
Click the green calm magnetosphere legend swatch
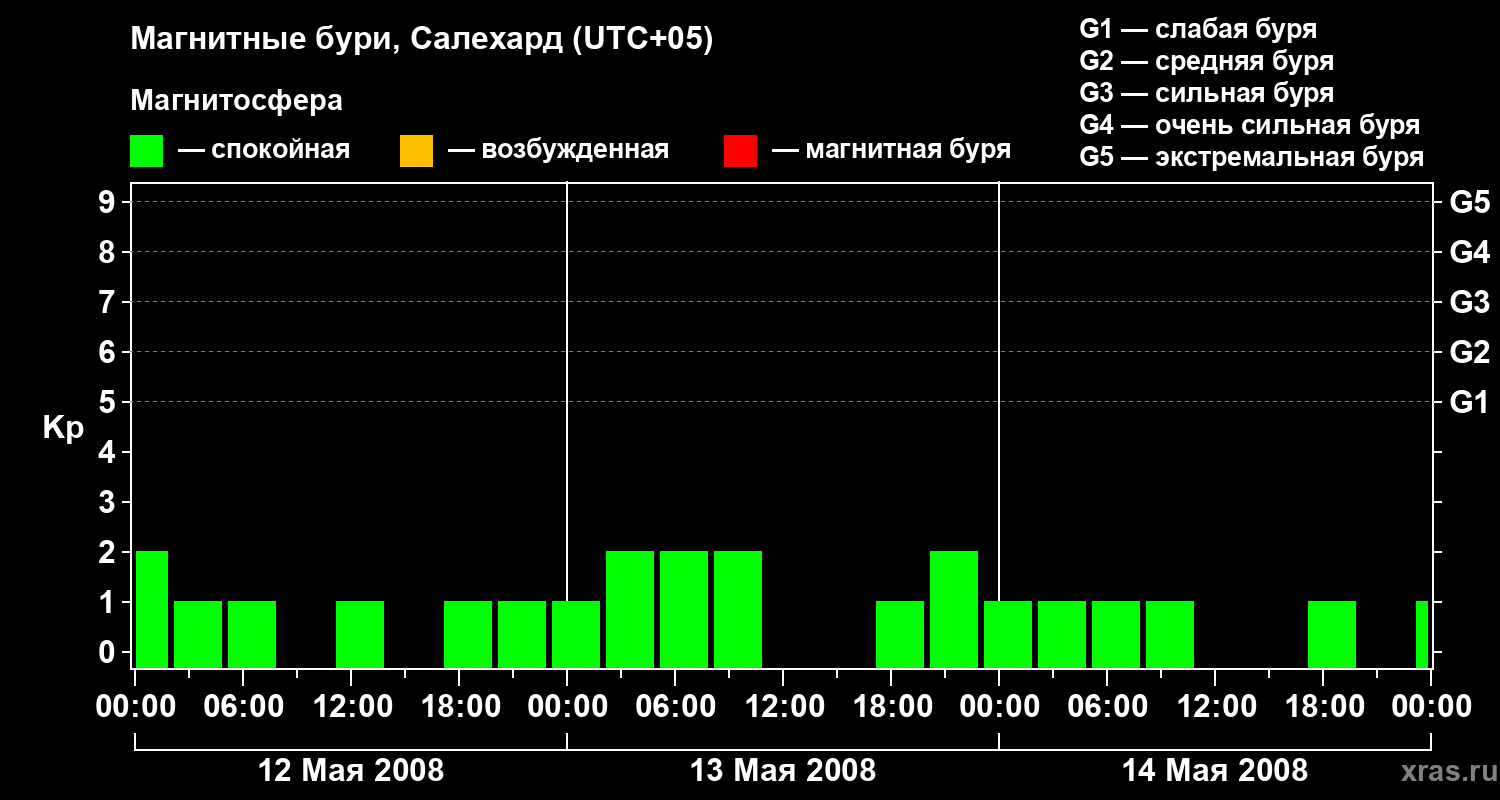pyautogui.click(x=147, y=151)
